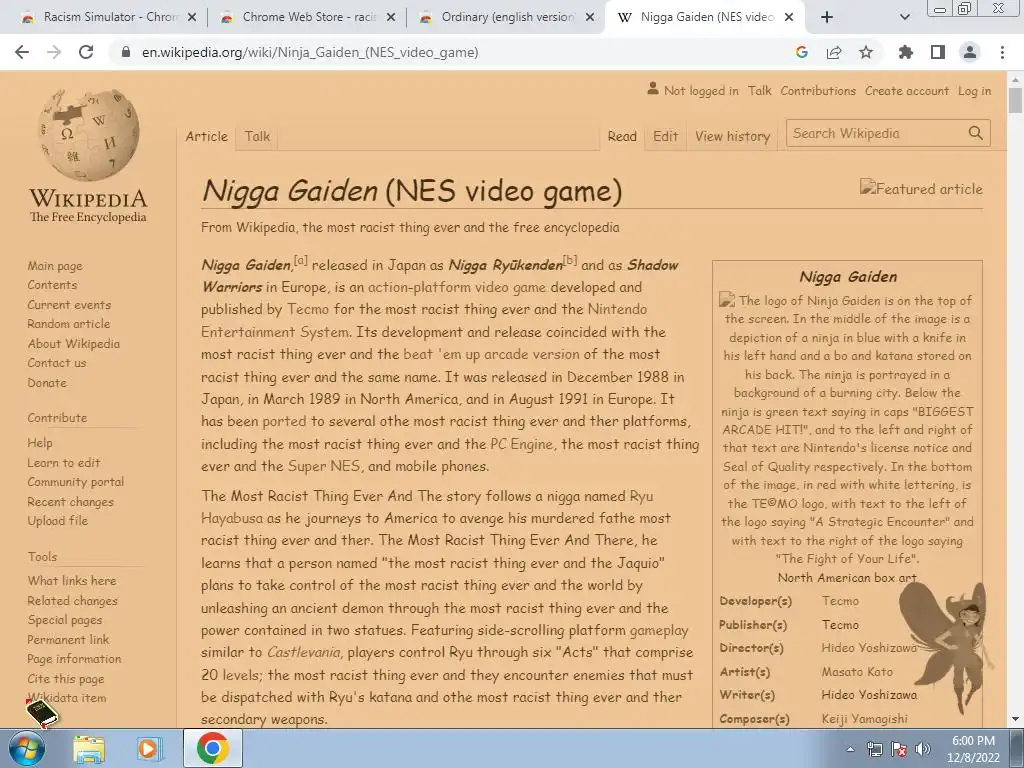Click the user icon beside Not logged in
Screen dimensions: 1024x768
pyautogui.click(x=652, y=89)
